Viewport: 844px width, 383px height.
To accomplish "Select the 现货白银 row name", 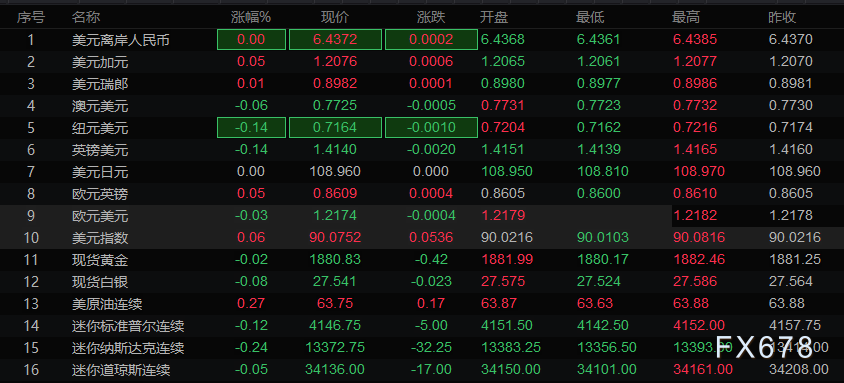I will pos(100,282).
